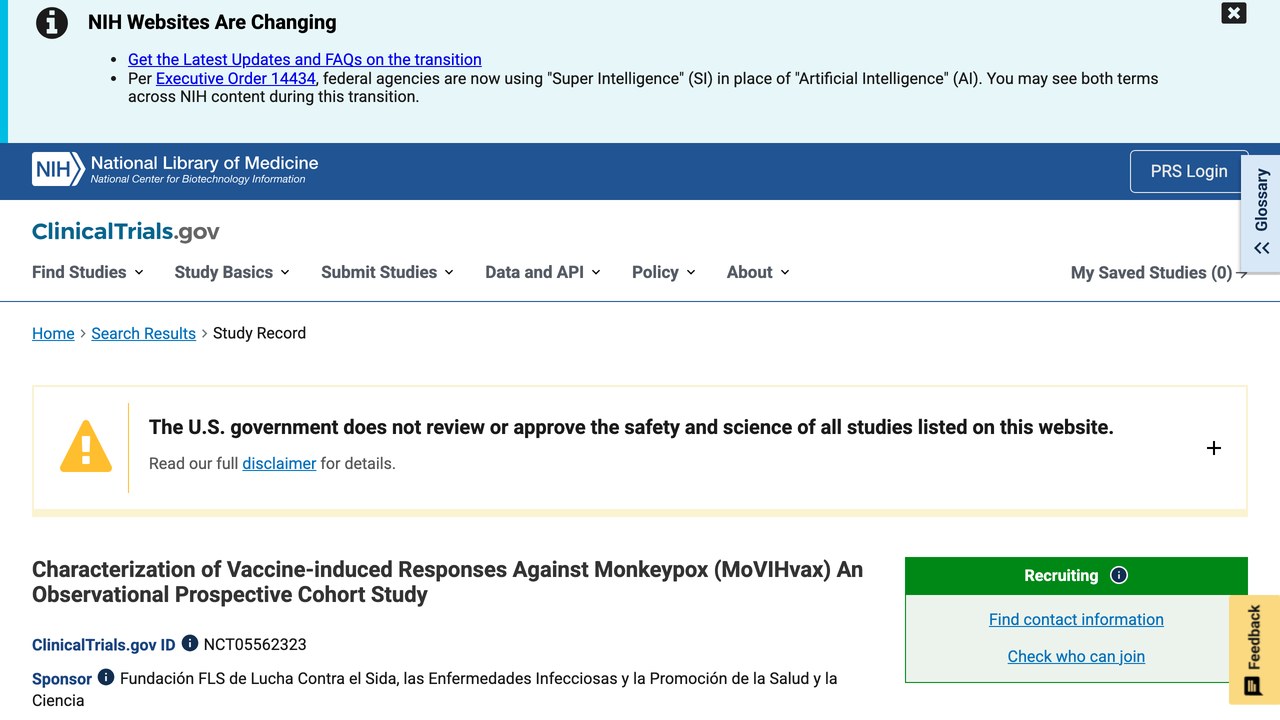Click the study ID NCT05562323
The height and width of the screenshot is (720, 1280).
coord(255,645)
